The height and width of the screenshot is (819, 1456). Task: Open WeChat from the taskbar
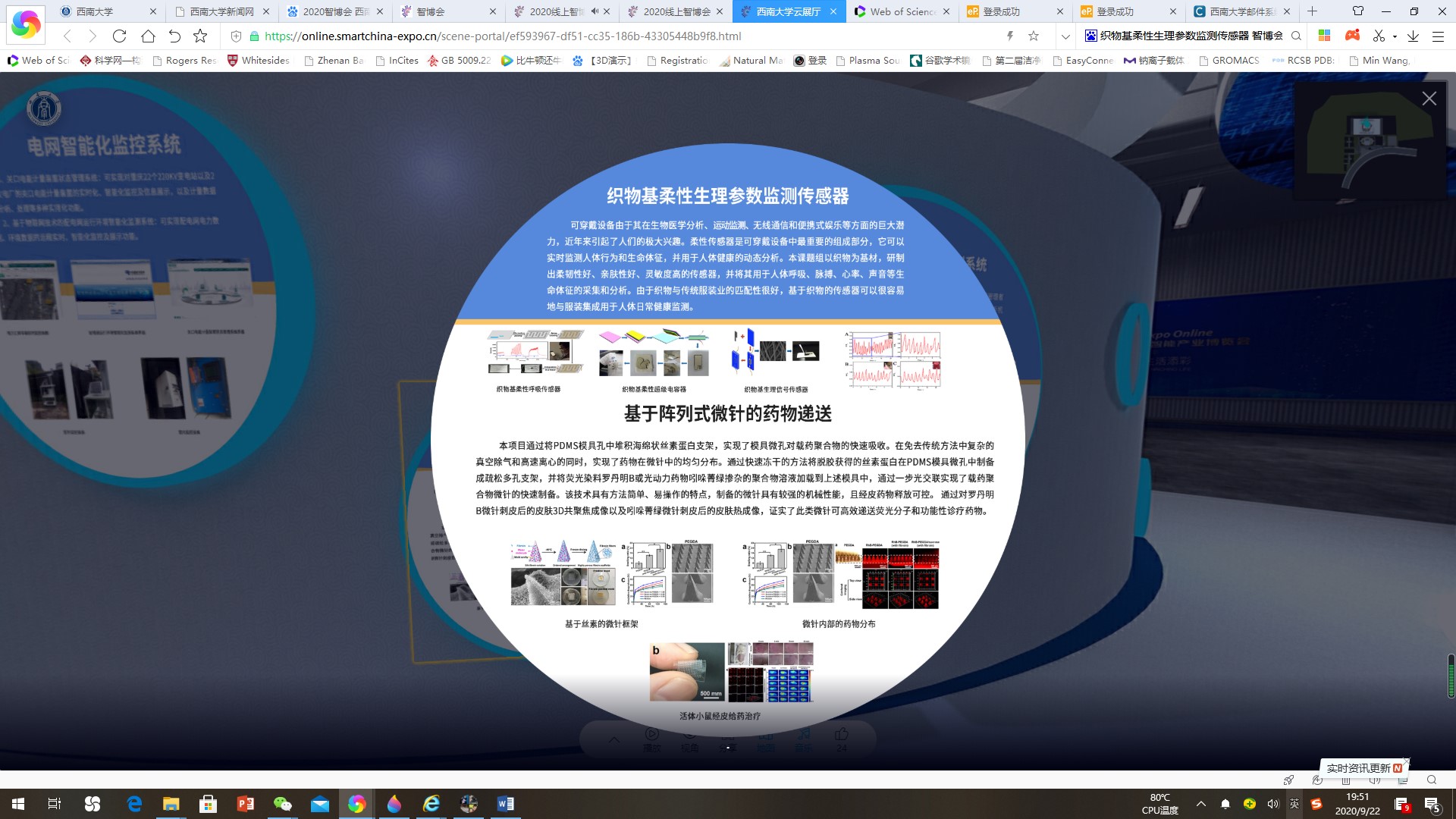click(x=282, y=804)
